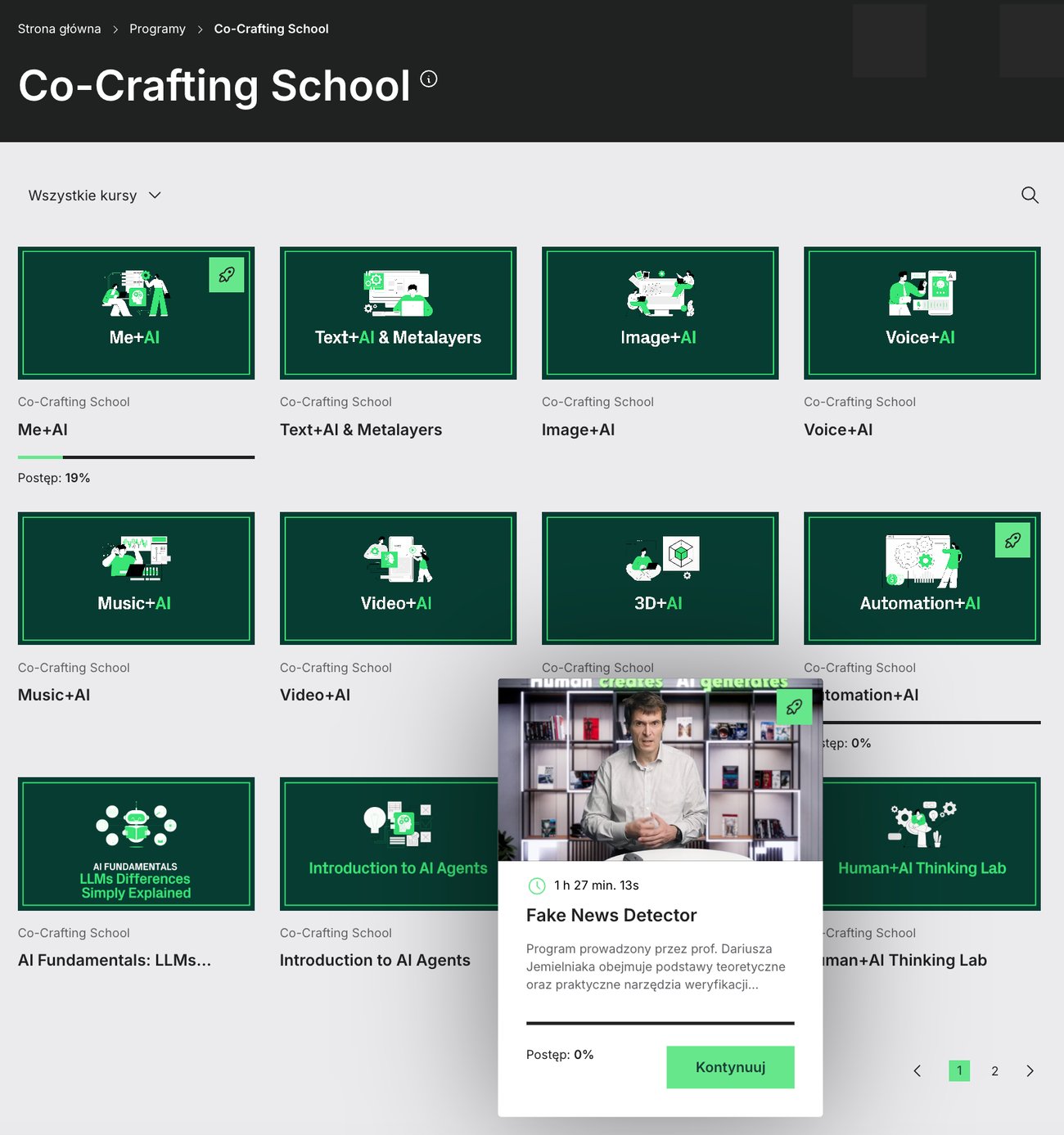Open the Wszystkie kursy filter dropdown
Viewport: 1064px width, 1135px height.
82,195
